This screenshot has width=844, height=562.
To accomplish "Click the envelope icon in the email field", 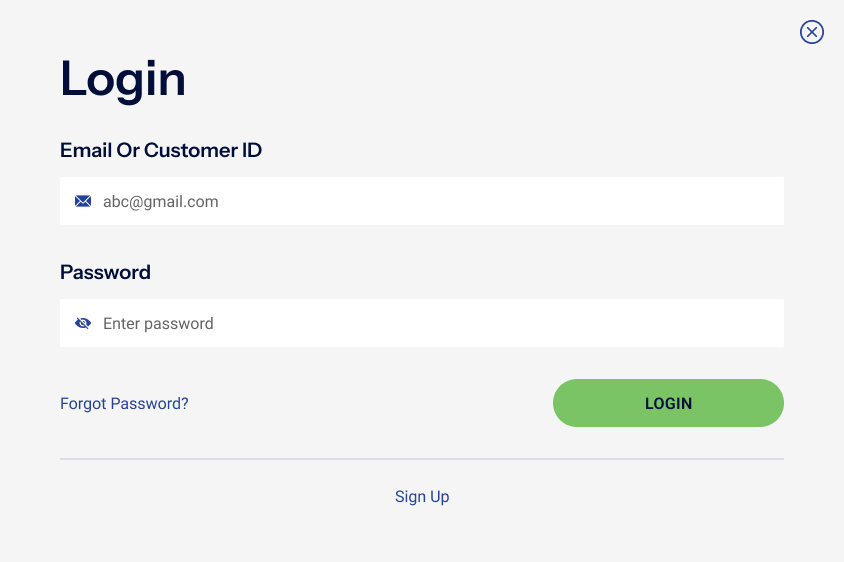I will [x=83, y=202].
